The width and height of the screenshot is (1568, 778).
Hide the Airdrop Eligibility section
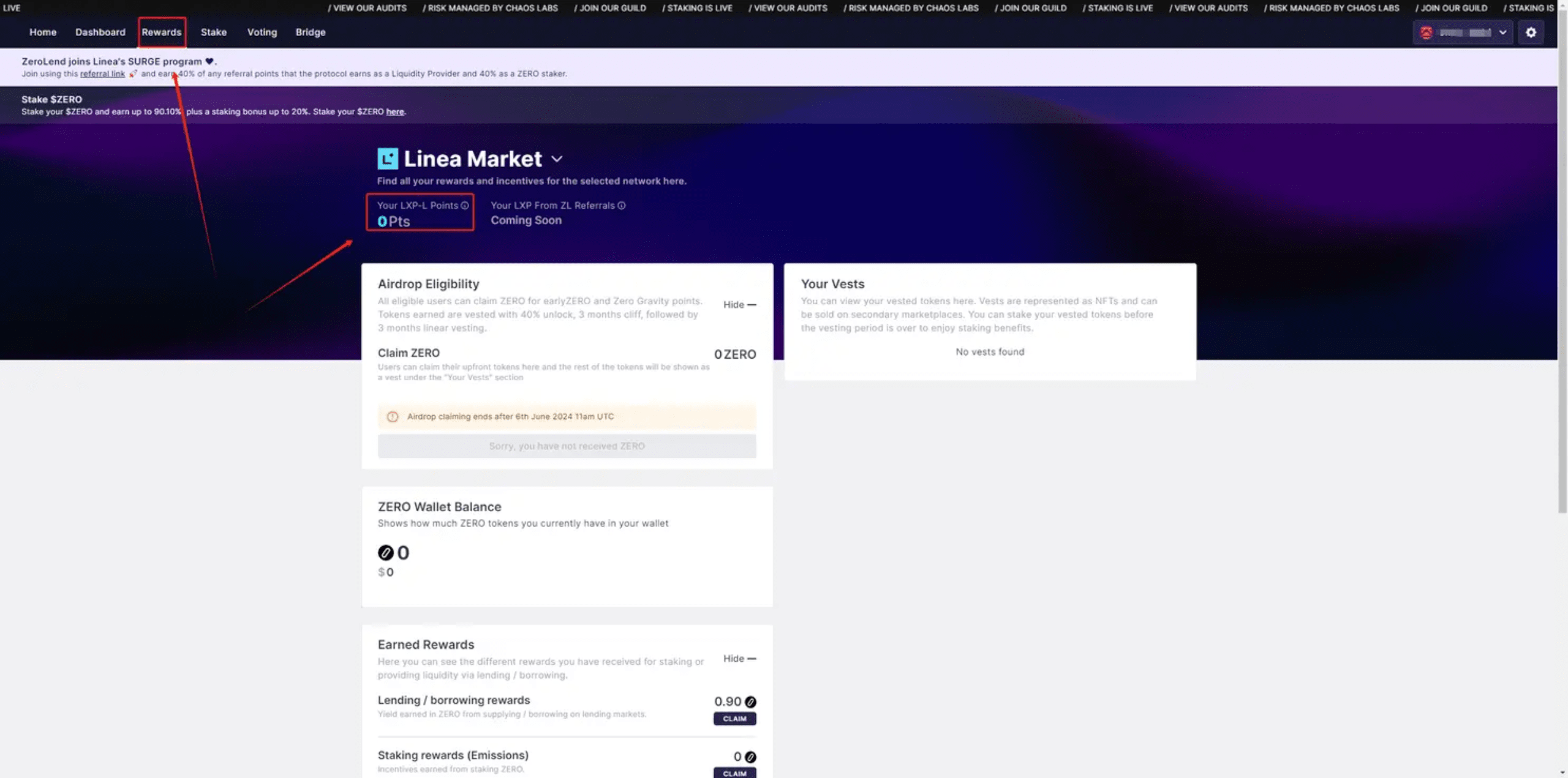coord(739,305)
